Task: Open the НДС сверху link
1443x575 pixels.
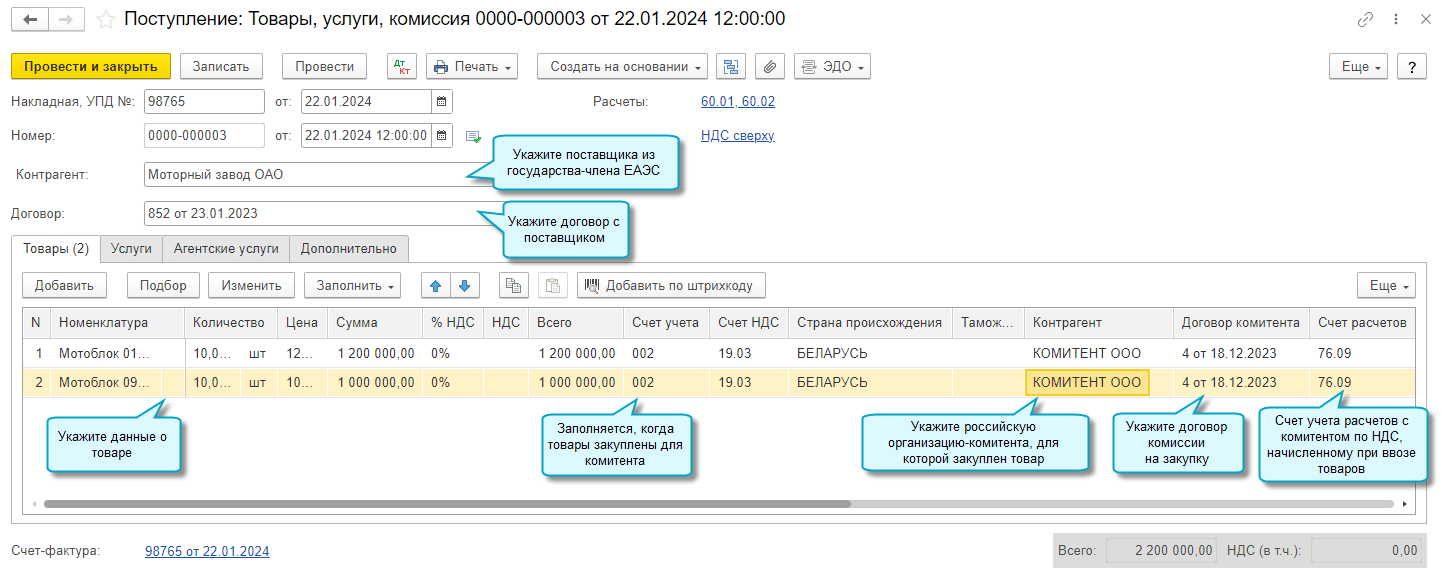Action: (x=738, y=136)
